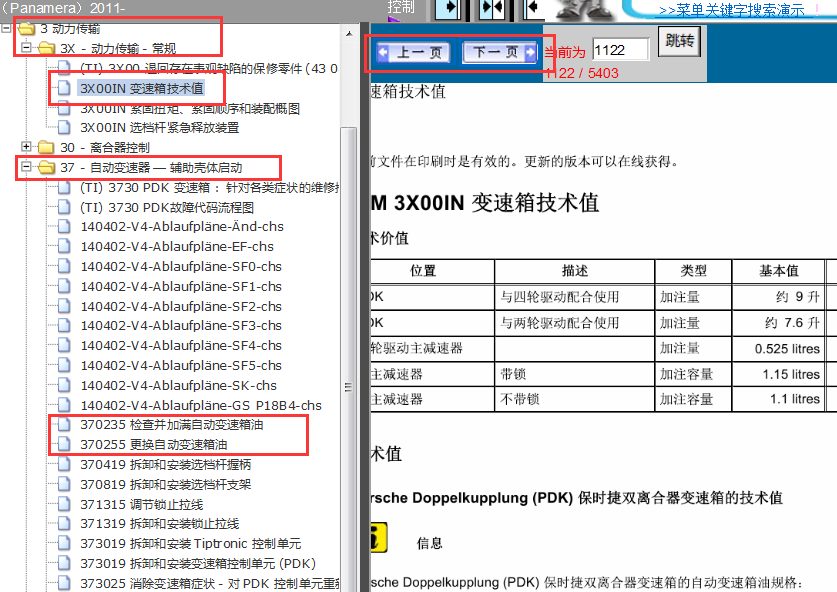Click document icon beside Ablaufpläne-SK-chs

pyautogui.click(x=64, y=385)
